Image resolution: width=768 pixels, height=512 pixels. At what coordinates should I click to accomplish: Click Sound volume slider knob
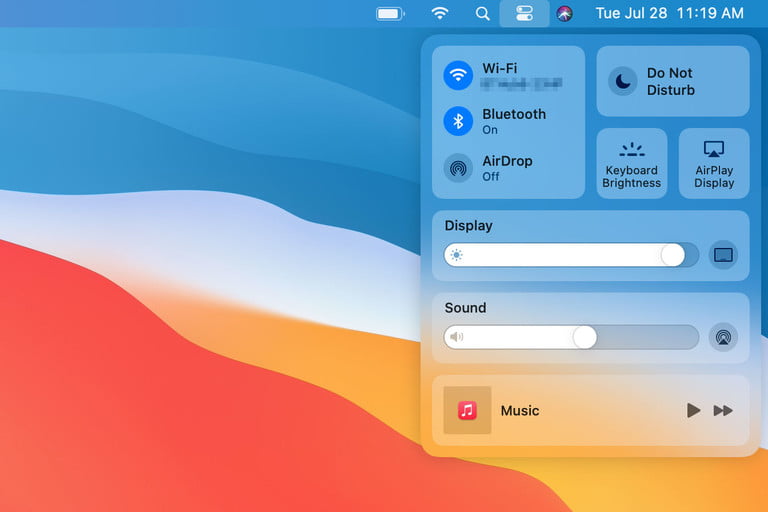pos(584,337)
